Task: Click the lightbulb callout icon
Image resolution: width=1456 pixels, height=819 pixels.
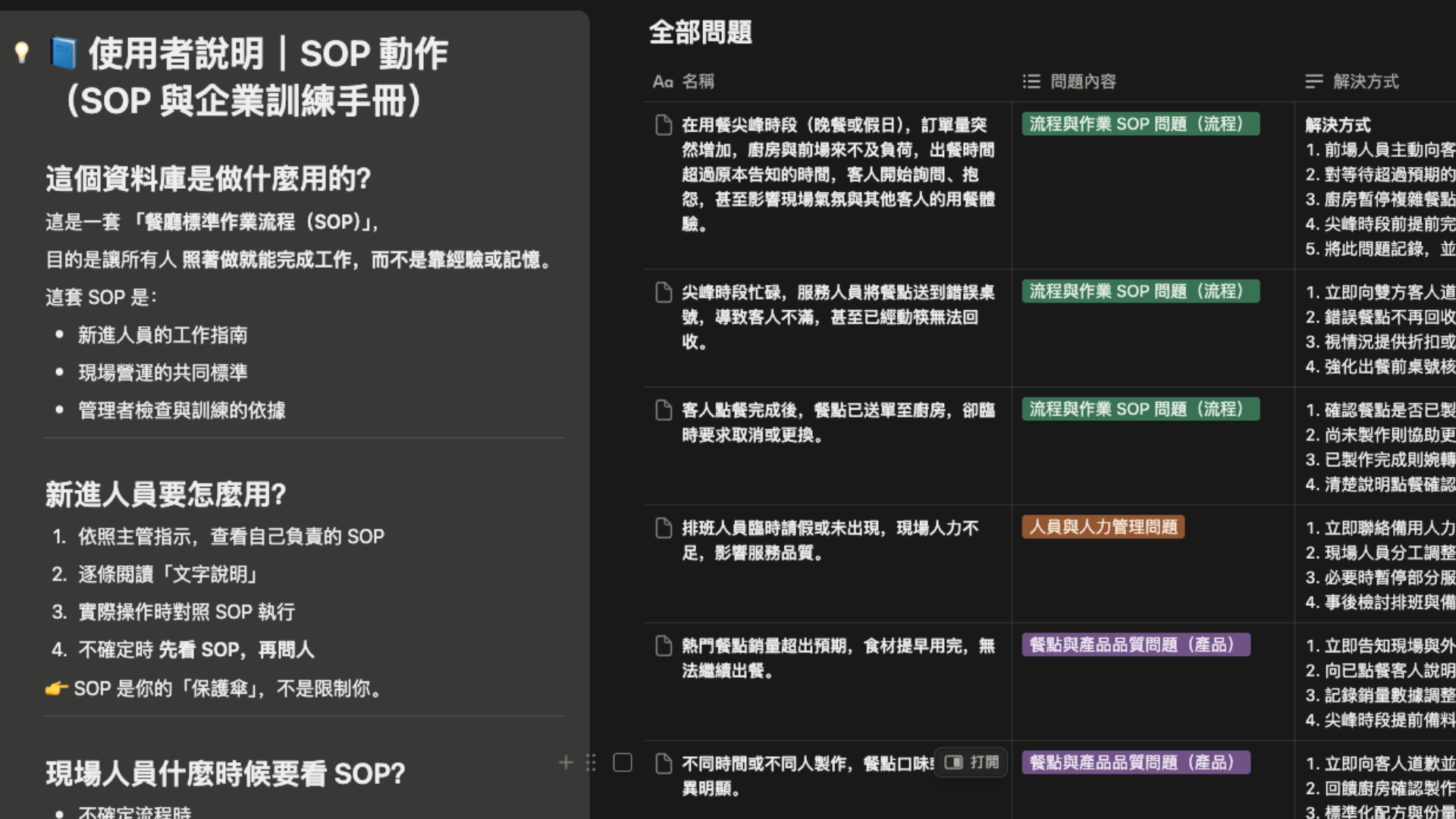Action: point(21,52)
